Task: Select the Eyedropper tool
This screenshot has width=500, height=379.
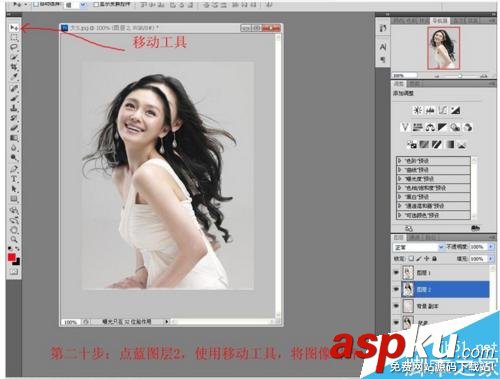Action: tap(14, 77)
